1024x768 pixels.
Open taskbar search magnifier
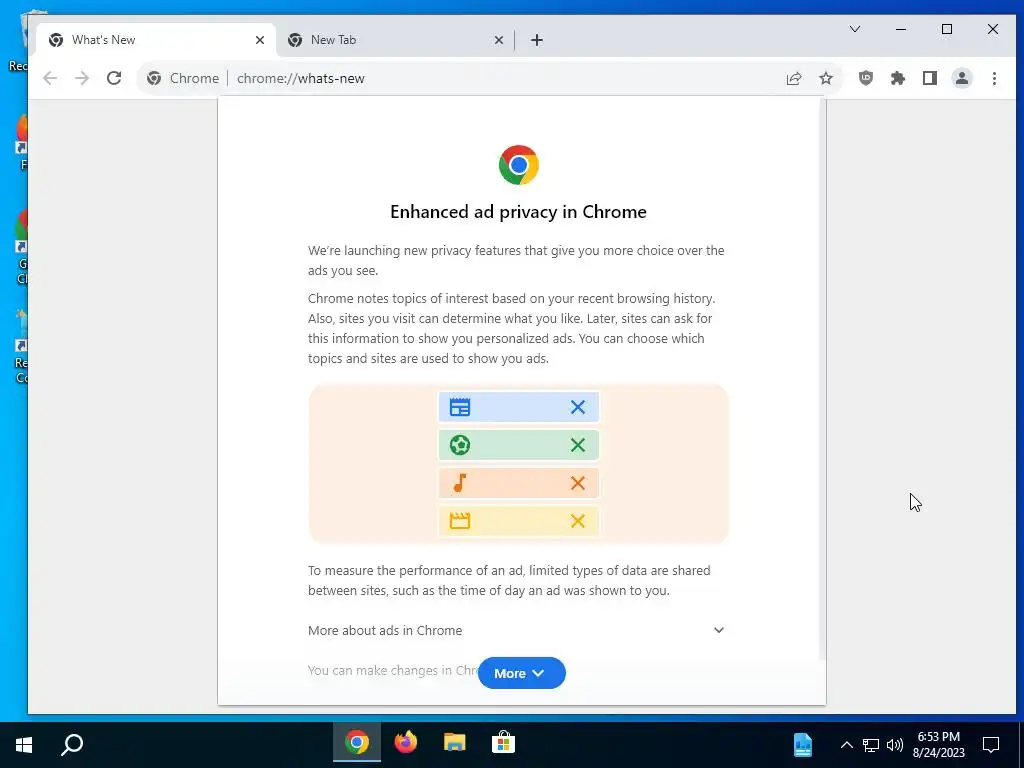[x=72, y=744]
